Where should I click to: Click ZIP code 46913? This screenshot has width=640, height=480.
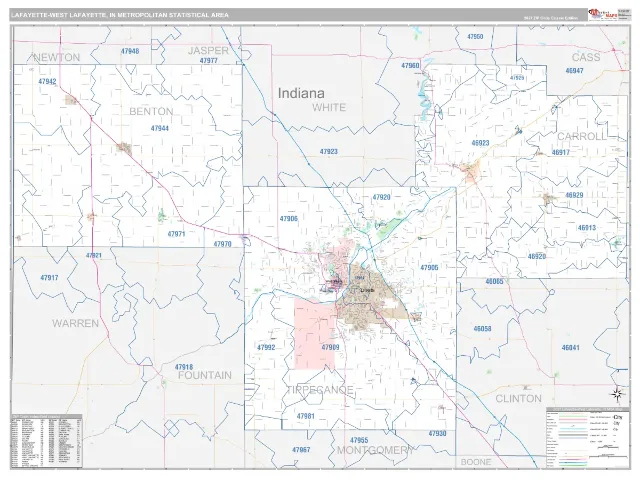click(x=587, y=228)
